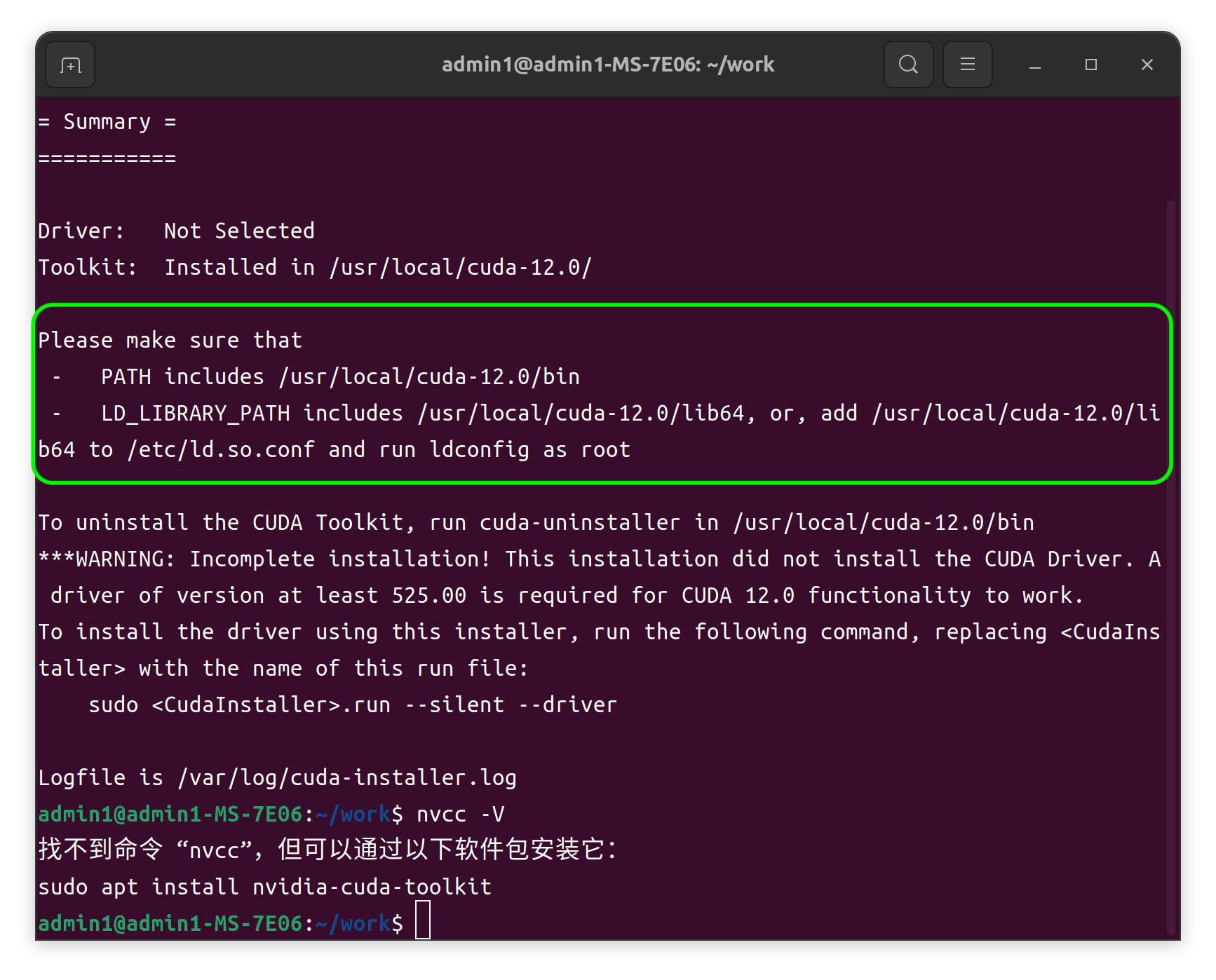Viewport: 1216px width, 980px height.
Task: Click the '===========' separator line under Summary
Action: pyautogui.click(x=107, y=158)
